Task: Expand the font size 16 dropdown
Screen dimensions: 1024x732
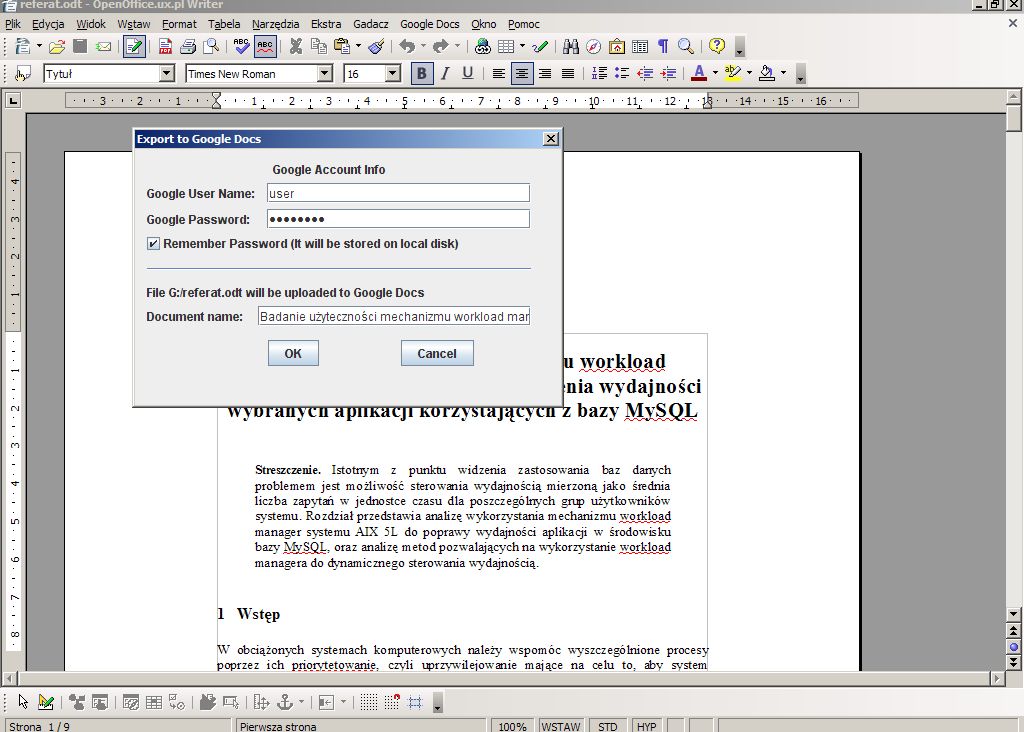Action: point(393,74)
